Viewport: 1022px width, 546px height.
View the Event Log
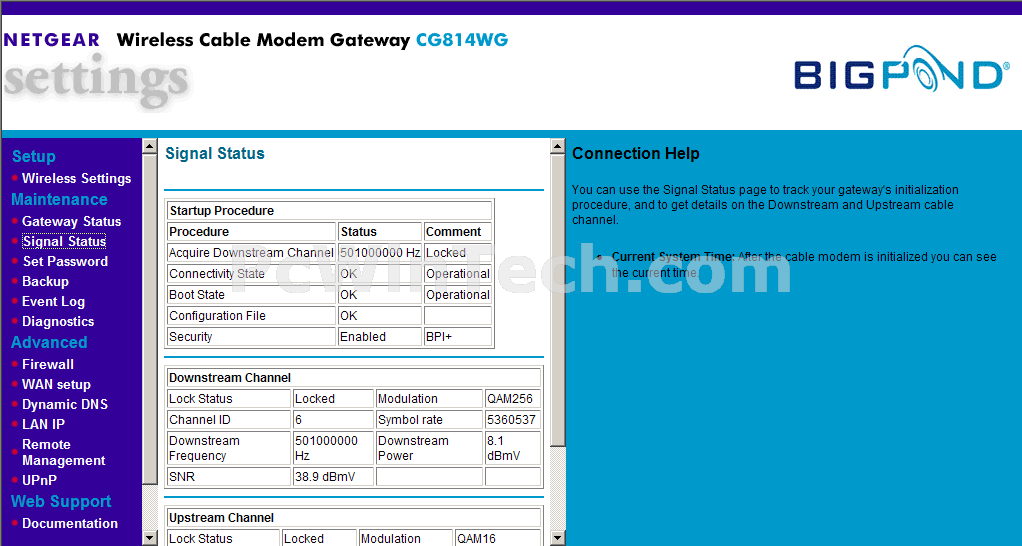coord(53,302)
